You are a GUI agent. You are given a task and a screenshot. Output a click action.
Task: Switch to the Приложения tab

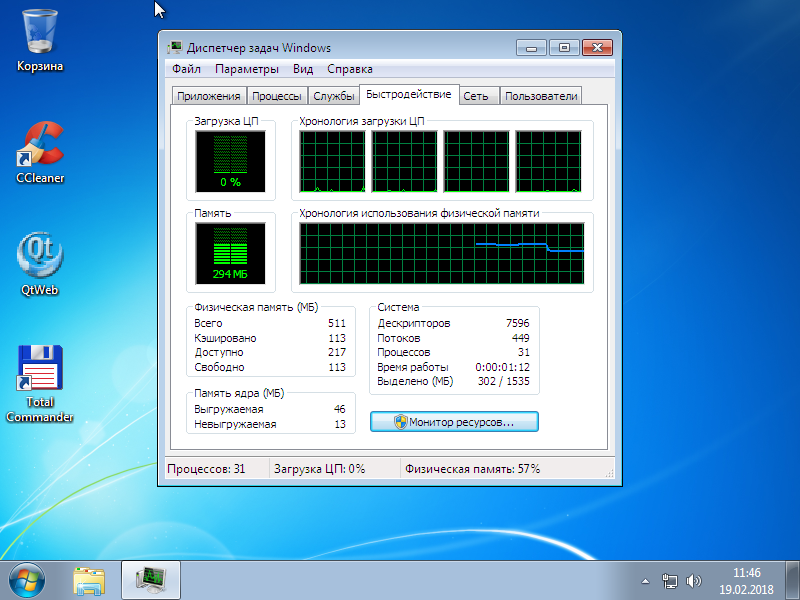(x=208, y=96)
